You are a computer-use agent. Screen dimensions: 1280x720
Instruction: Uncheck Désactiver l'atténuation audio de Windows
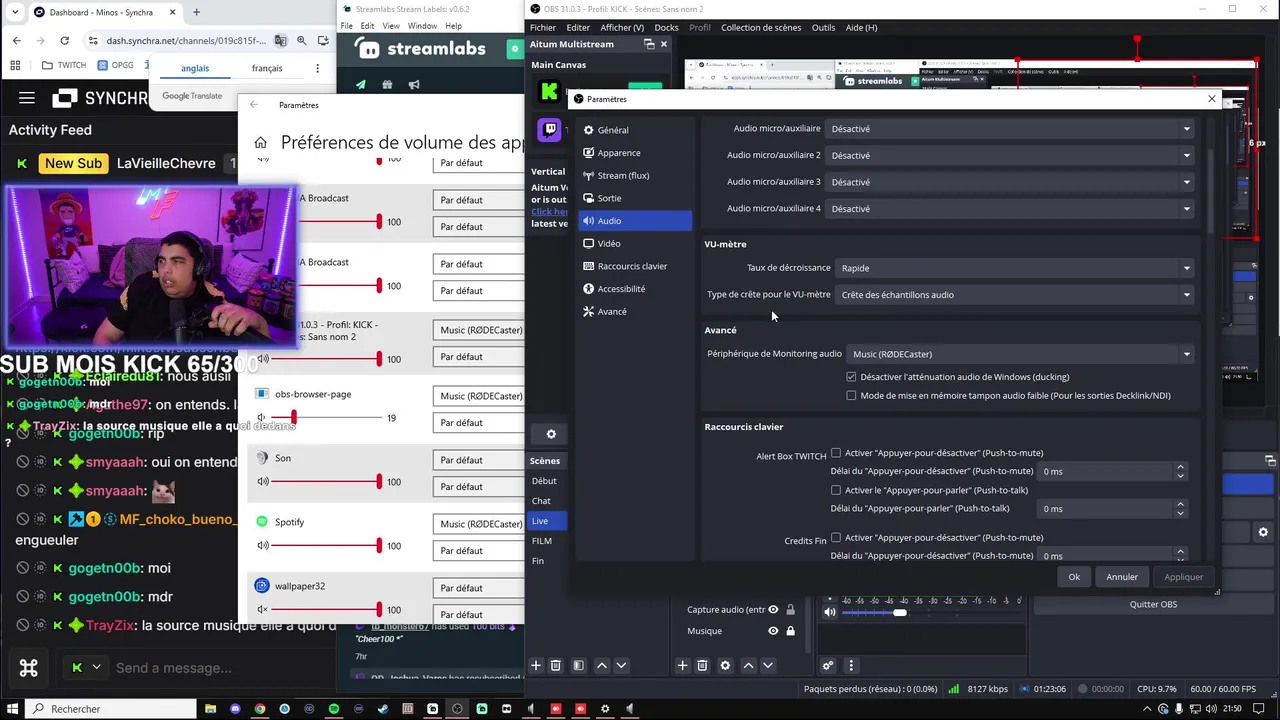pyautogui.click(x=851, y=377)
